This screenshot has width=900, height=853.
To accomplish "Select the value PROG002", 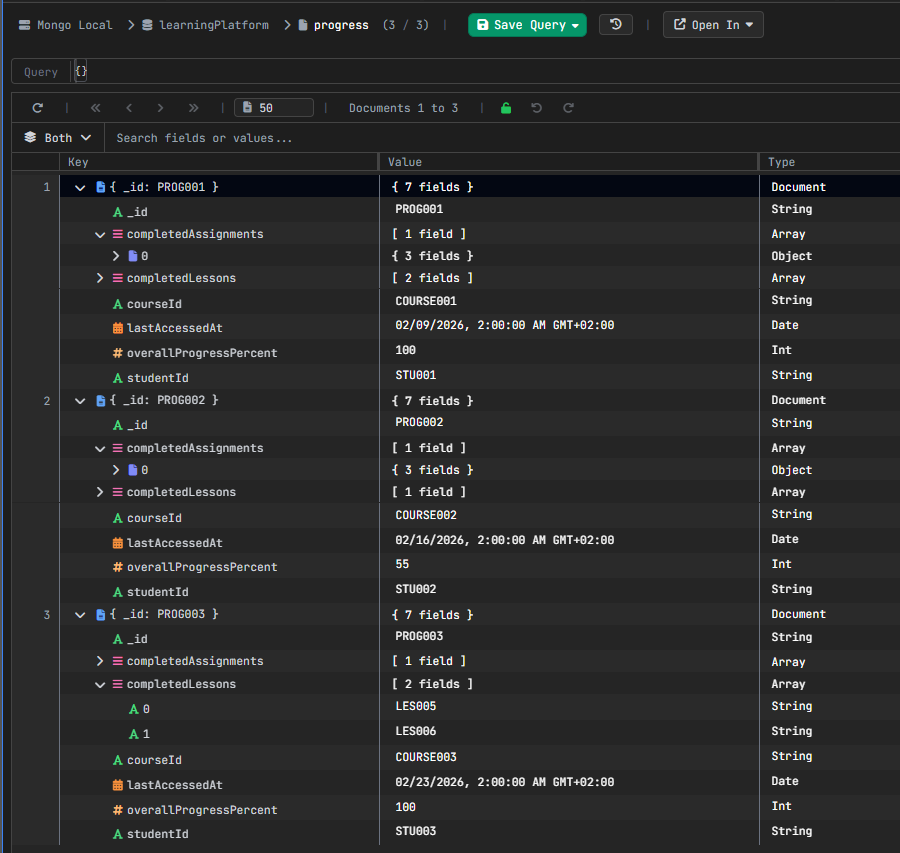I will (419, 422).
